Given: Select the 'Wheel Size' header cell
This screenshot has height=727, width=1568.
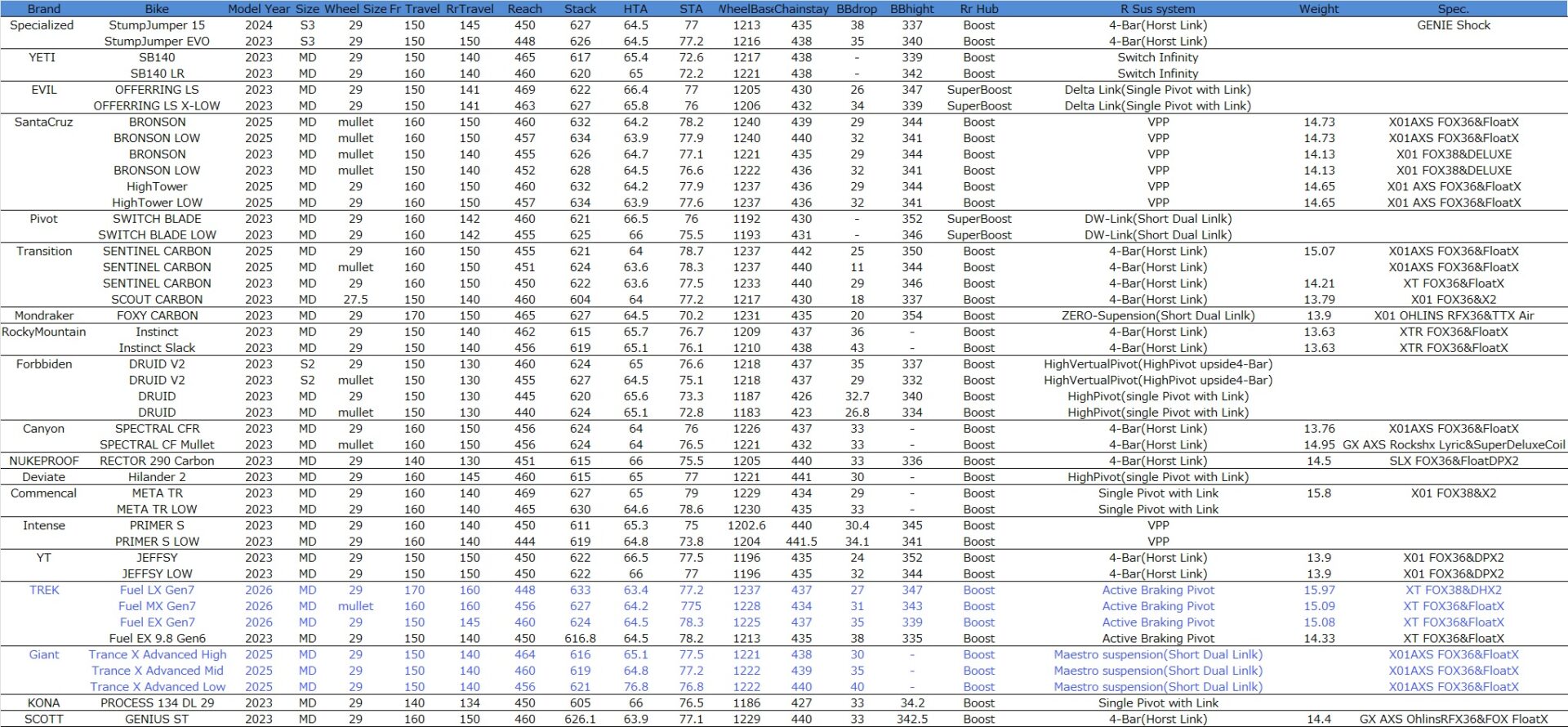Looking at the screenshot, I should point(355,9).
